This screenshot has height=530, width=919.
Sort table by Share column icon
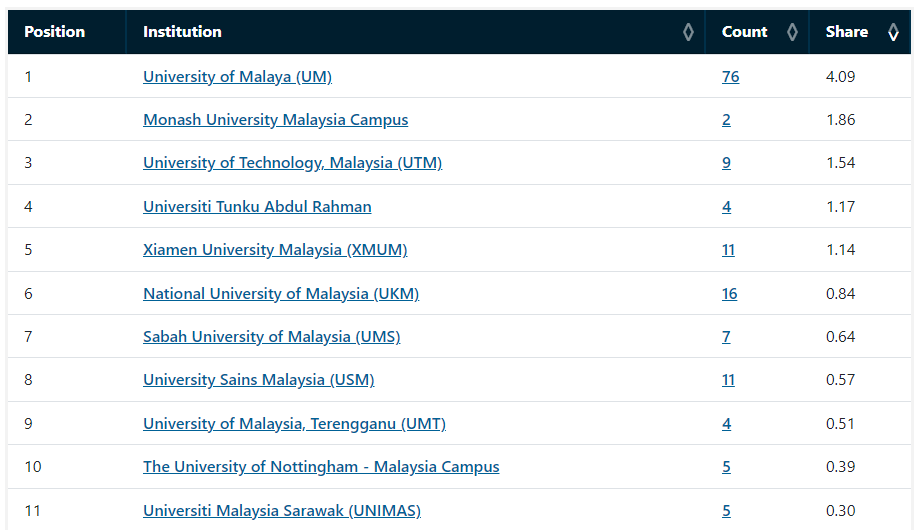893,32
